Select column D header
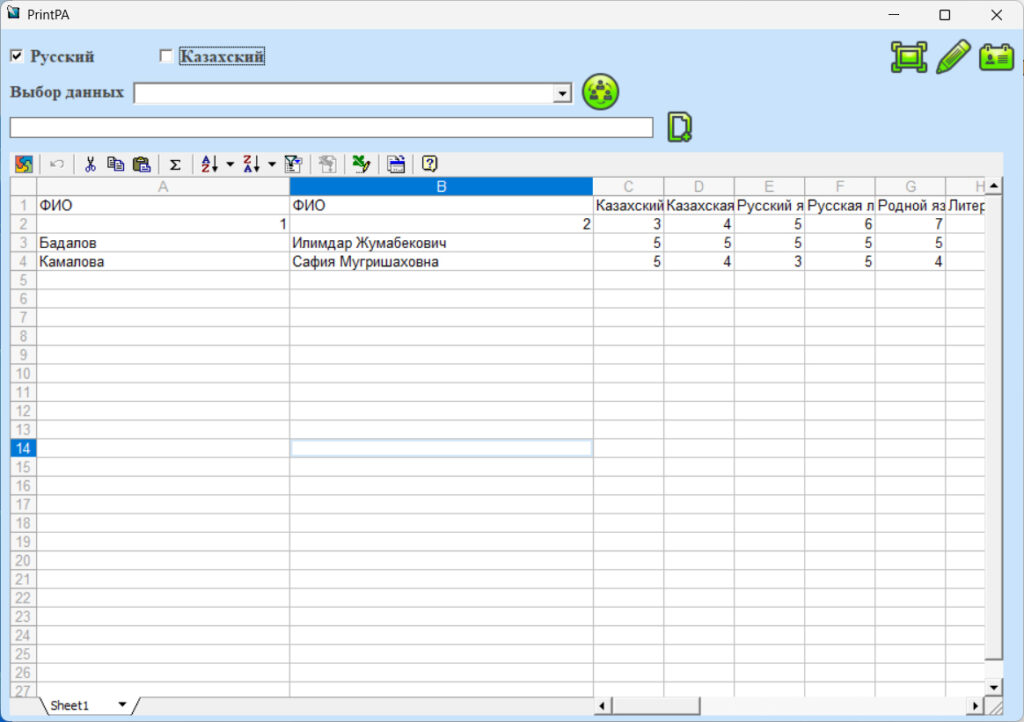Screen dimensions: 1024x722 point(699,187)
